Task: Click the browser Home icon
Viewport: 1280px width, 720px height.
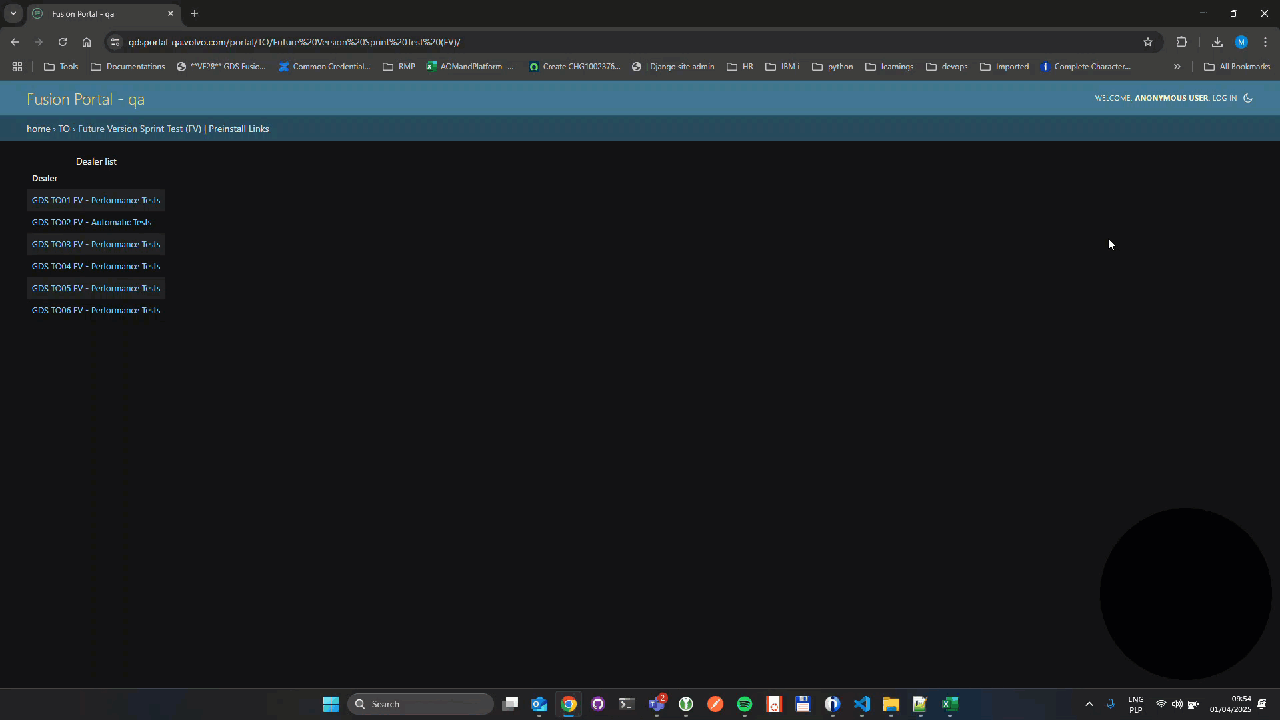Action: [87, 42]
